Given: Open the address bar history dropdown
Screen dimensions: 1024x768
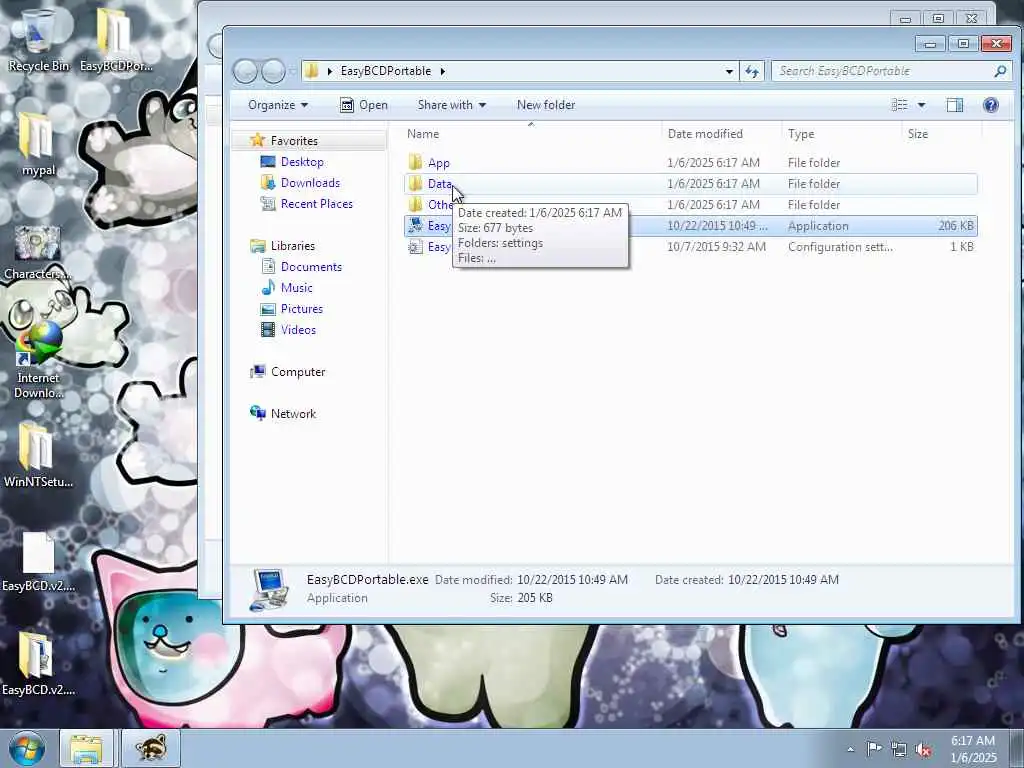Looking at the screenshot, I should 729,71.
